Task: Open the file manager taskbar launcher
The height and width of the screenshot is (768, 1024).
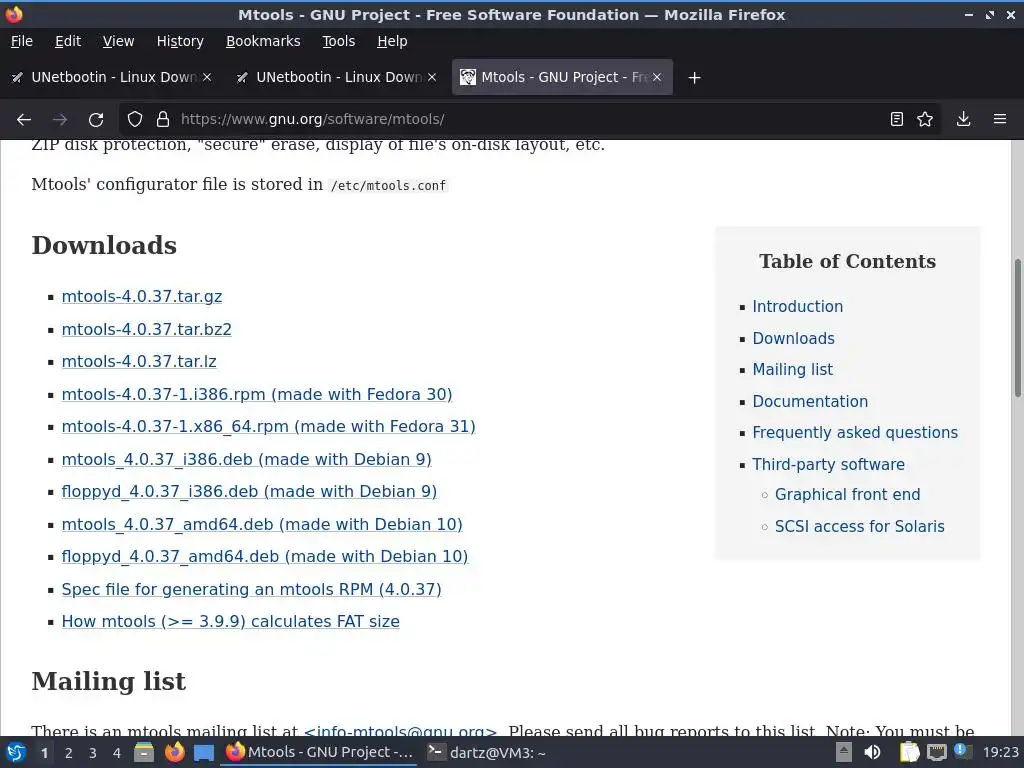Action: [144, 753]
